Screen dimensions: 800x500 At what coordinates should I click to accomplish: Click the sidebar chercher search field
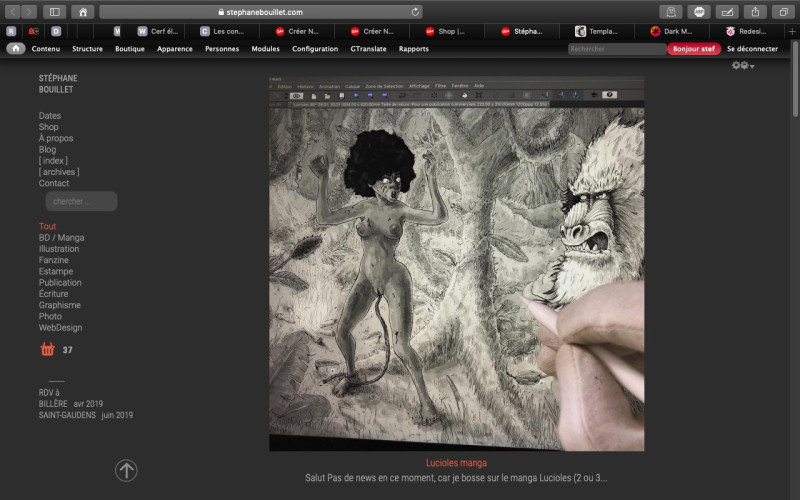pos(81,202)
